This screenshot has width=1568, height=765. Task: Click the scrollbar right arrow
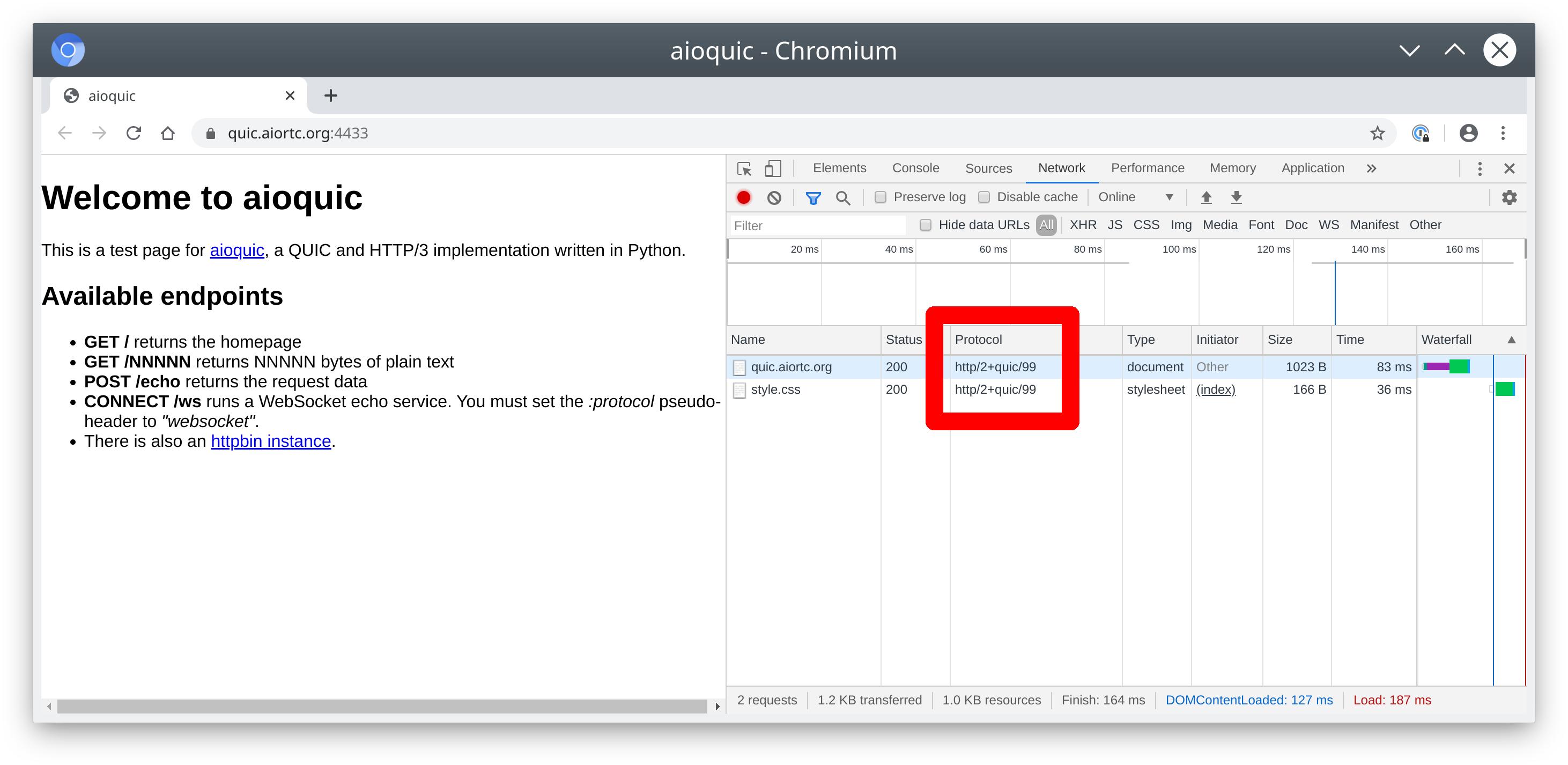pos(717,707)
